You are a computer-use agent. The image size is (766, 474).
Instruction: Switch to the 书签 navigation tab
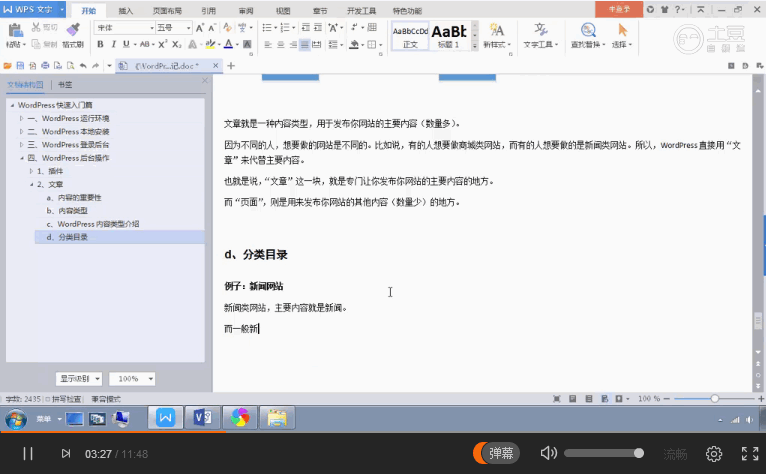[65, 85]
